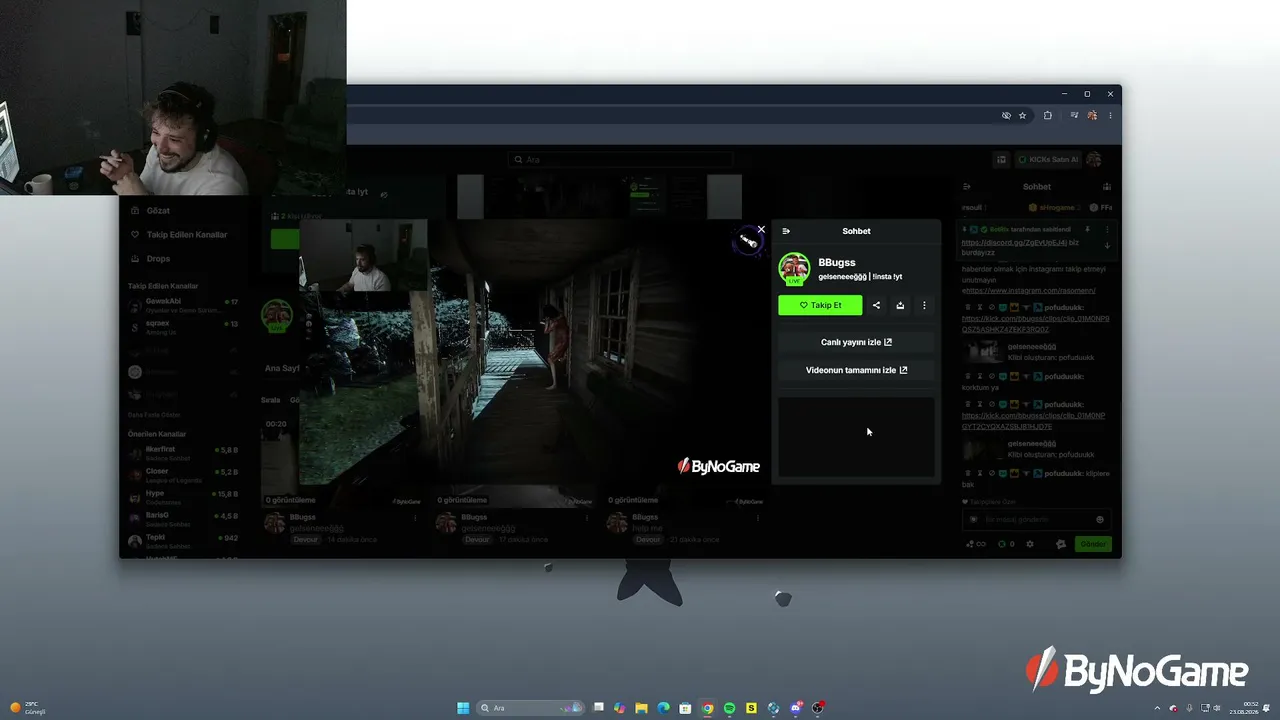
Task: Open the Chrome extensions puzzle icon
Action: click(1047, 116)
